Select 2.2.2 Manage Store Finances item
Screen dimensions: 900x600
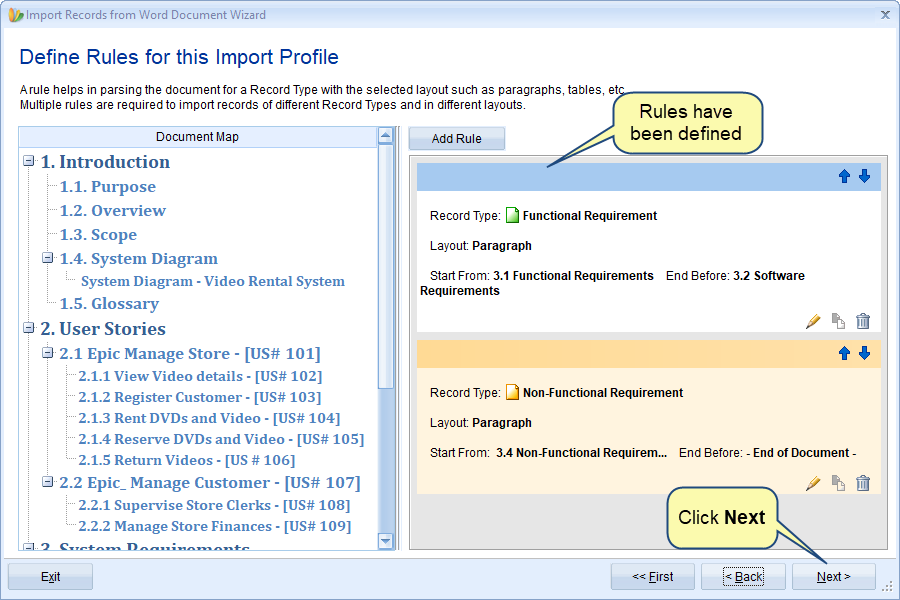tap(215, 527)
